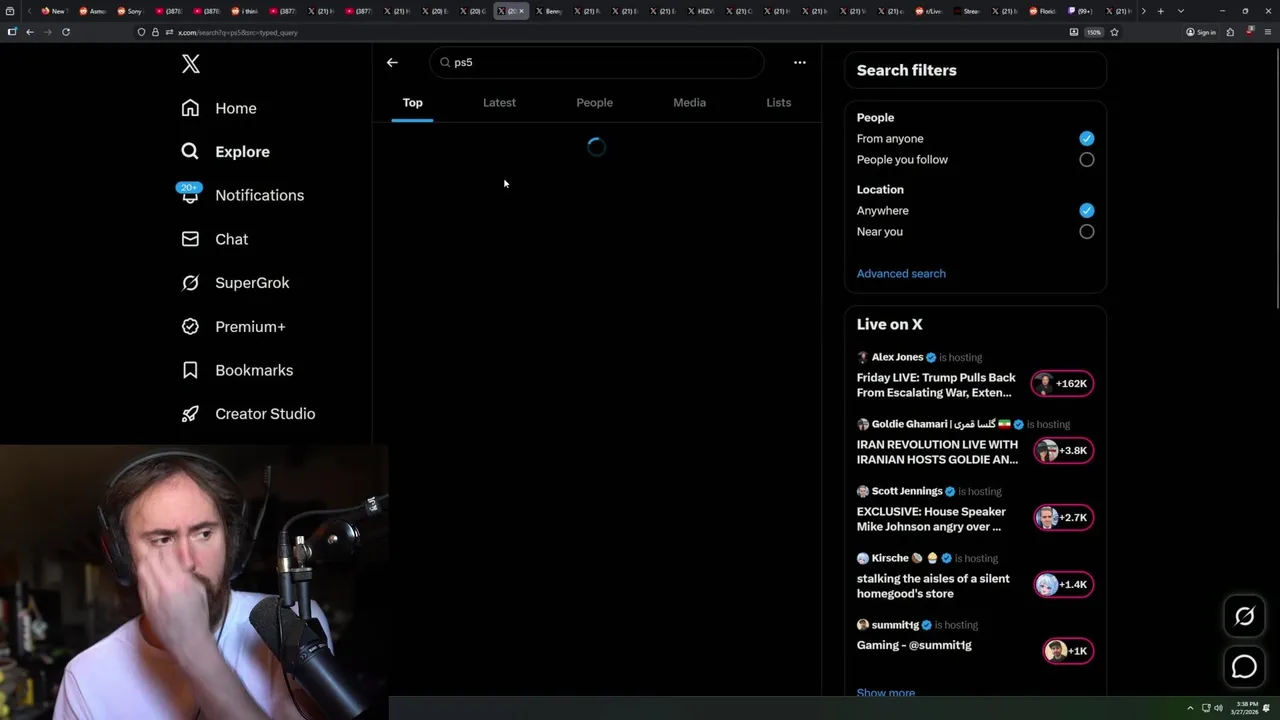
Task: Click the browser Sign in button
Action: [x=1200, y=32]
